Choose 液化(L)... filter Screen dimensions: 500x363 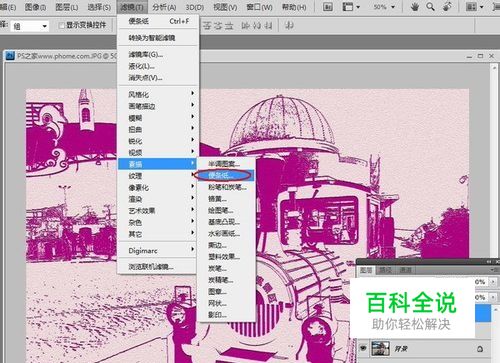click(x=158, y=66)
